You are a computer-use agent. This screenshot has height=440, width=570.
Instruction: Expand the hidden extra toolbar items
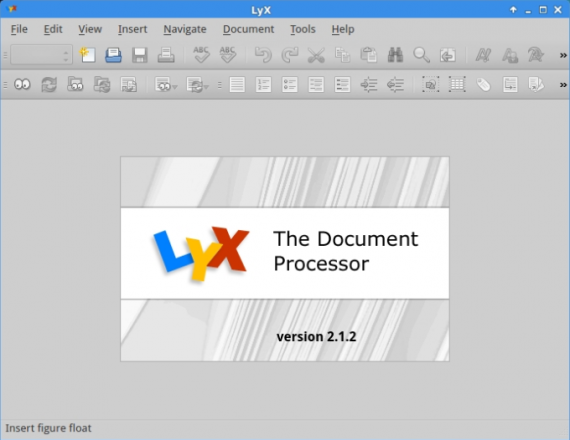[x=563, y=85]
